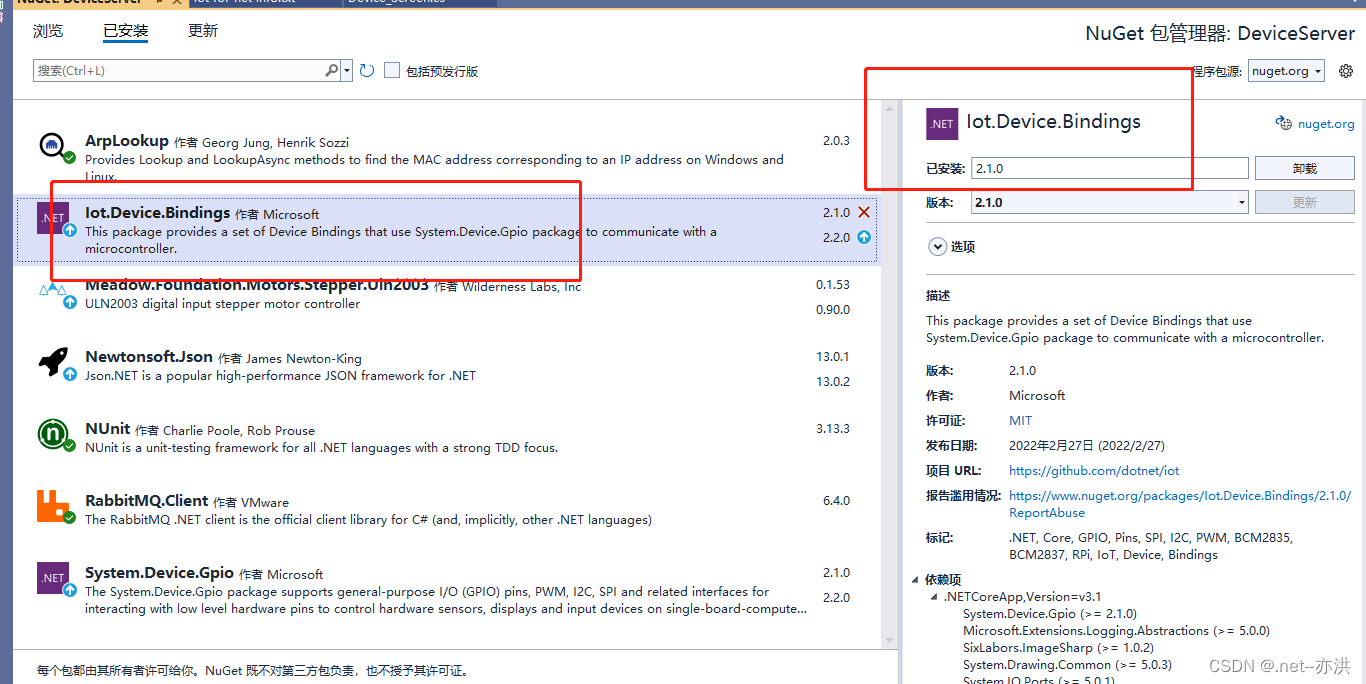Switch to the Updates (更新) tab

[203, 31]
